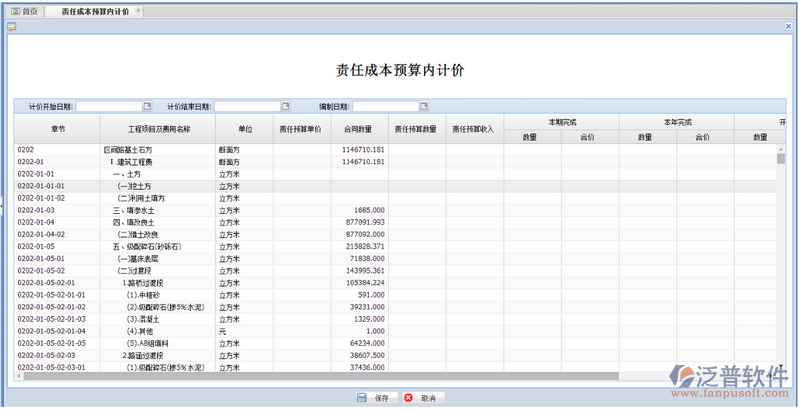The height and width of the screenshot is (409, 799).
Task: Select row 0202-01-03 填渗水土
Action: click(x=150, y=210)
